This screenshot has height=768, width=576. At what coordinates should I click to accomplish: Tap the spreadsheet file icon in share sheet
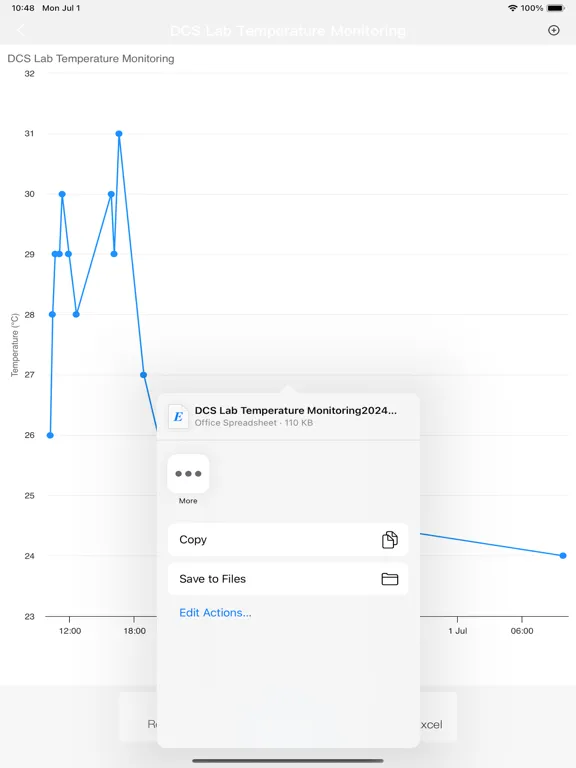tap(178, 416)
